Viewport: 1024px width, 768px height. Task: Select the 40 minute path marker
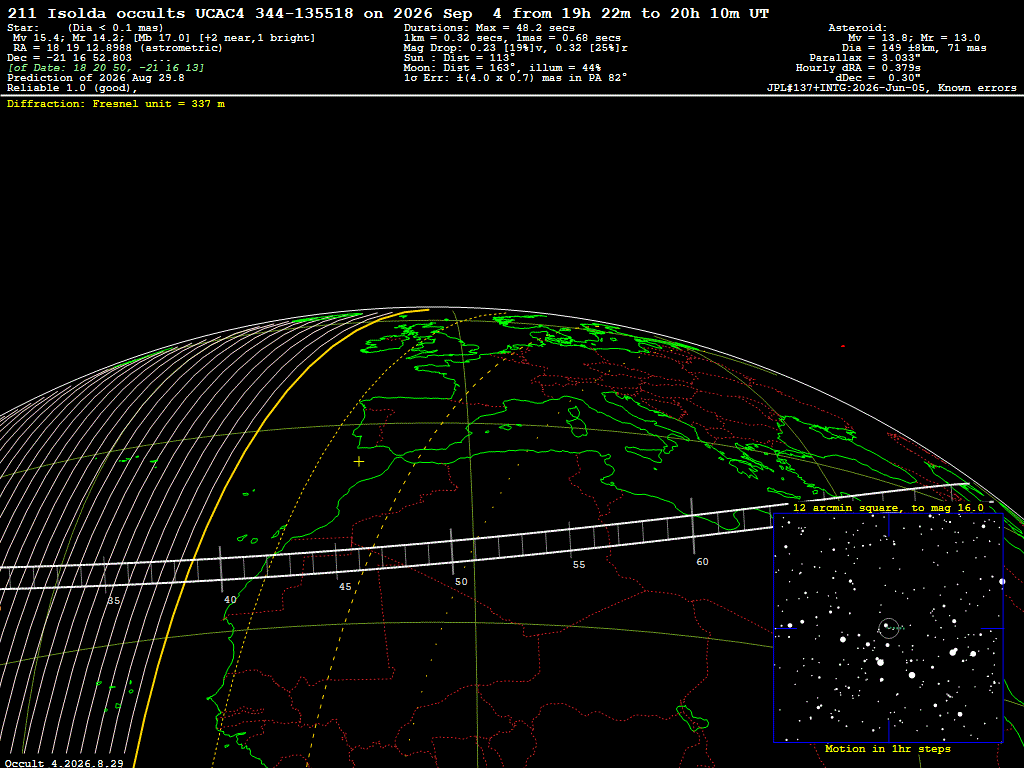pos(230,600)
